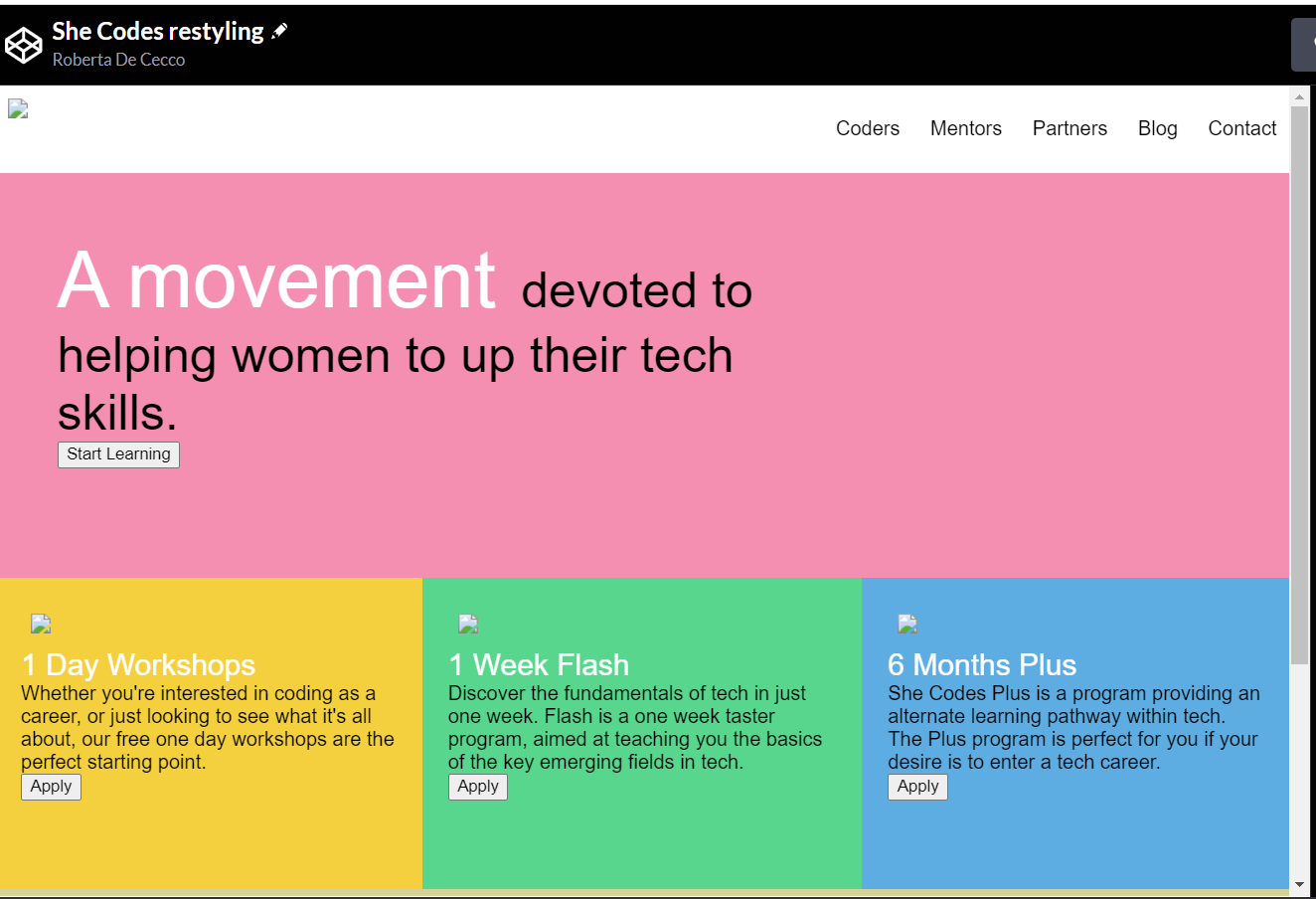Open author Roberta De Cecco profile

click(118, 60)
